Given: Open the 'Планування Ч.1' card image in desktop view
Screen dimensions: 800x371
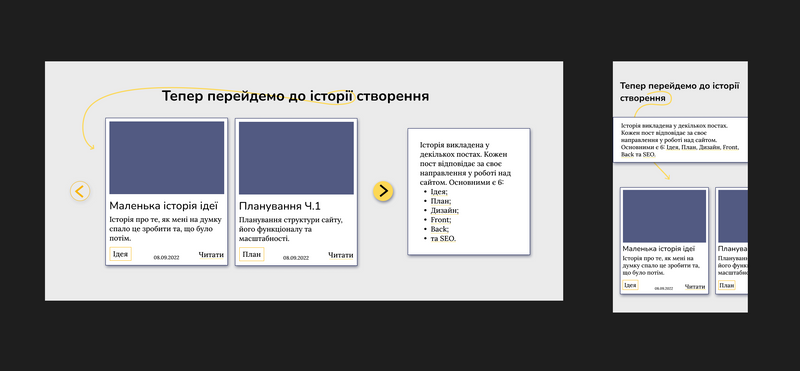Looking at the screenshot, I should 296,158.
